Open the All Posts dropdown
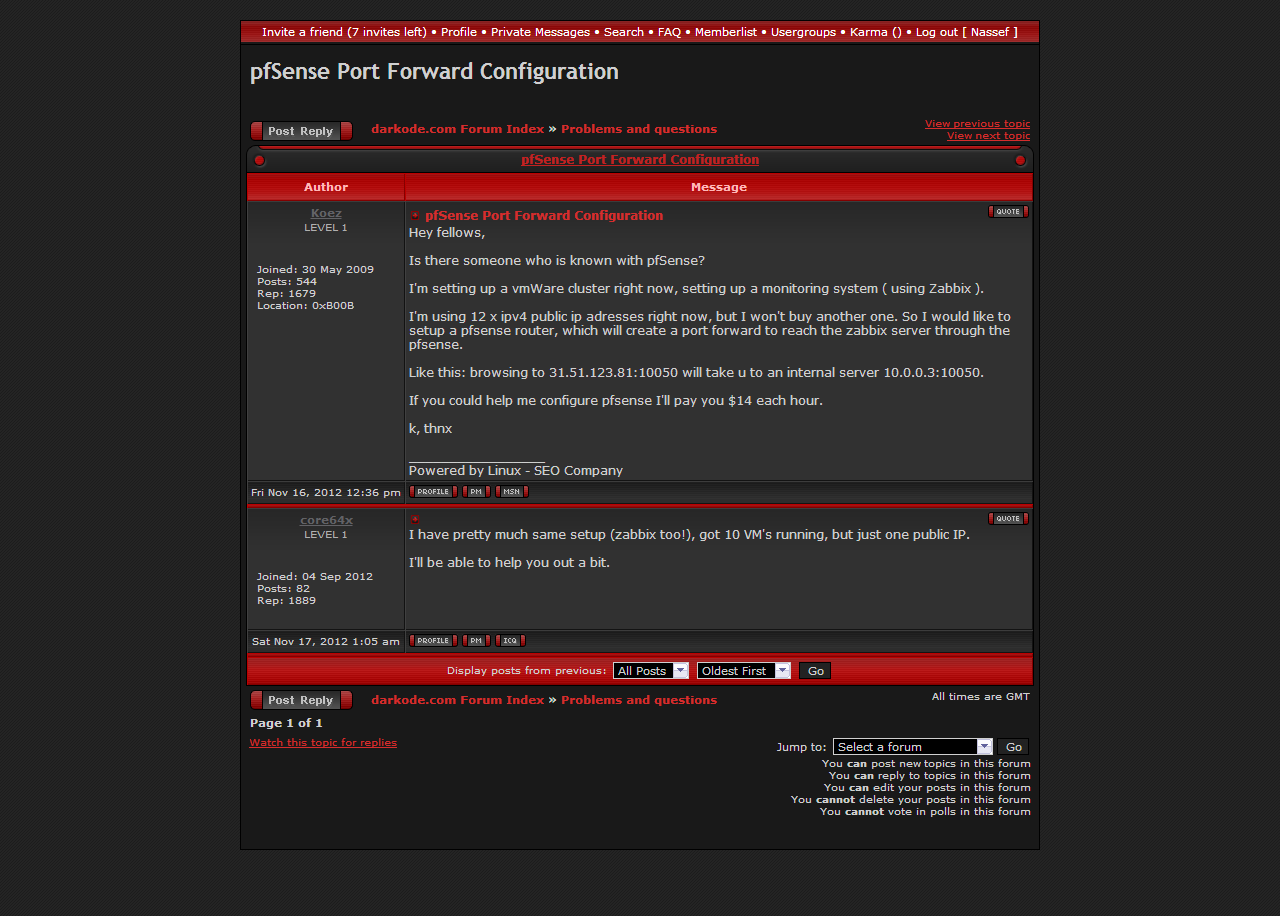Image resolution: width=1280 pixels, height=916 pixels. coord(651,671)
